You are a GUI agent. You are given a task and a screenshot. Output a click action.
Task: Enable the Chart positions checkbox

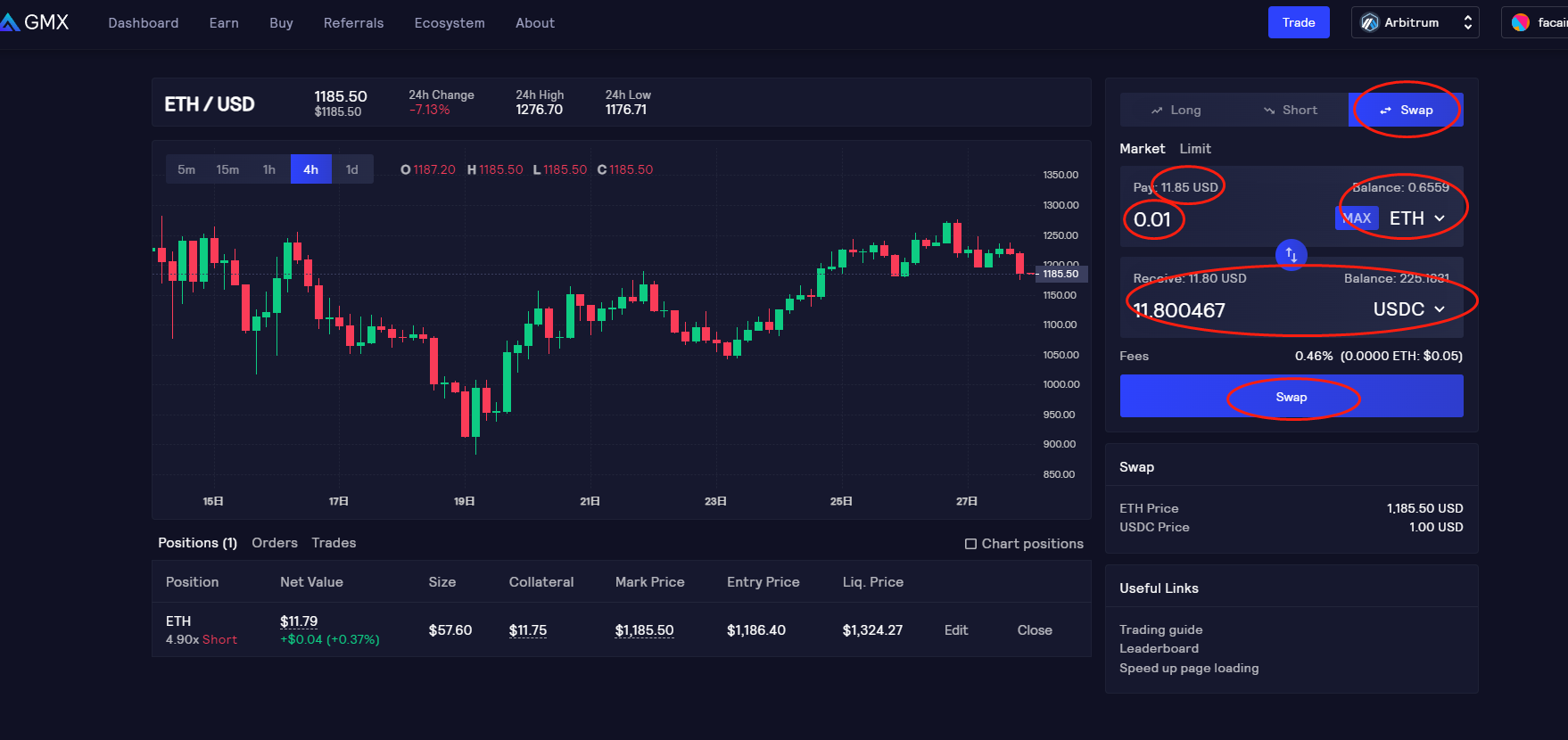pyautogui.click(x=970, y=544)
